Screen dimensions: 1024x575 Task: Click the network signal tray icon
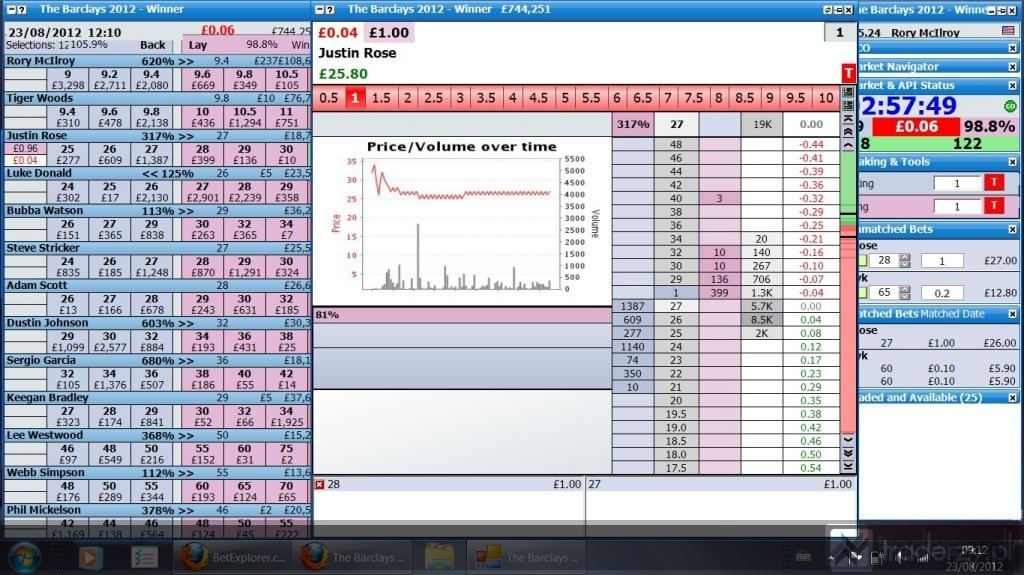pos(922,557)
